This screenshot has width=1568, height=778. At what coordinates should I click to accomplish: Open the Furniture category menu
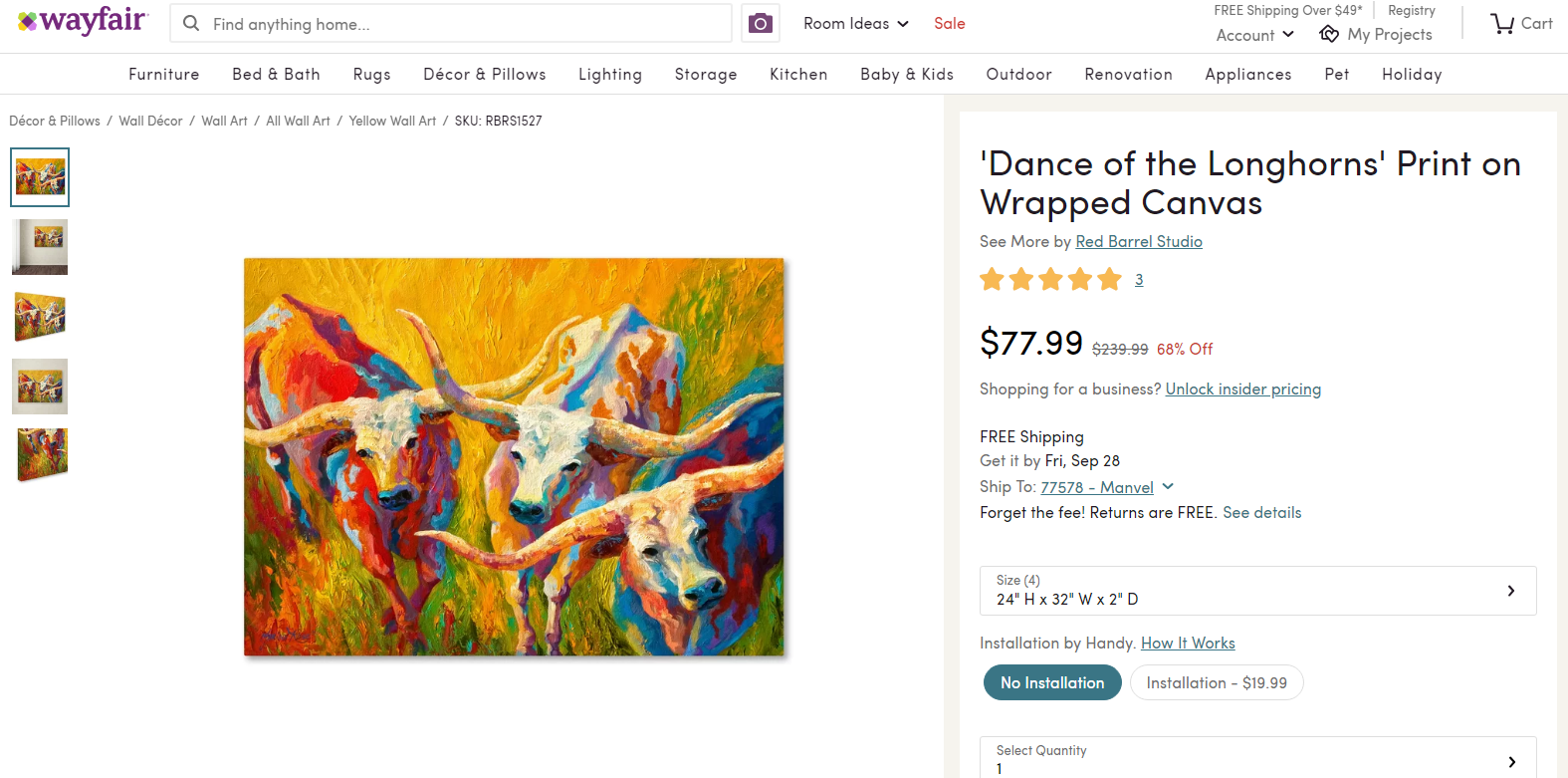click(x=164, y=74)
